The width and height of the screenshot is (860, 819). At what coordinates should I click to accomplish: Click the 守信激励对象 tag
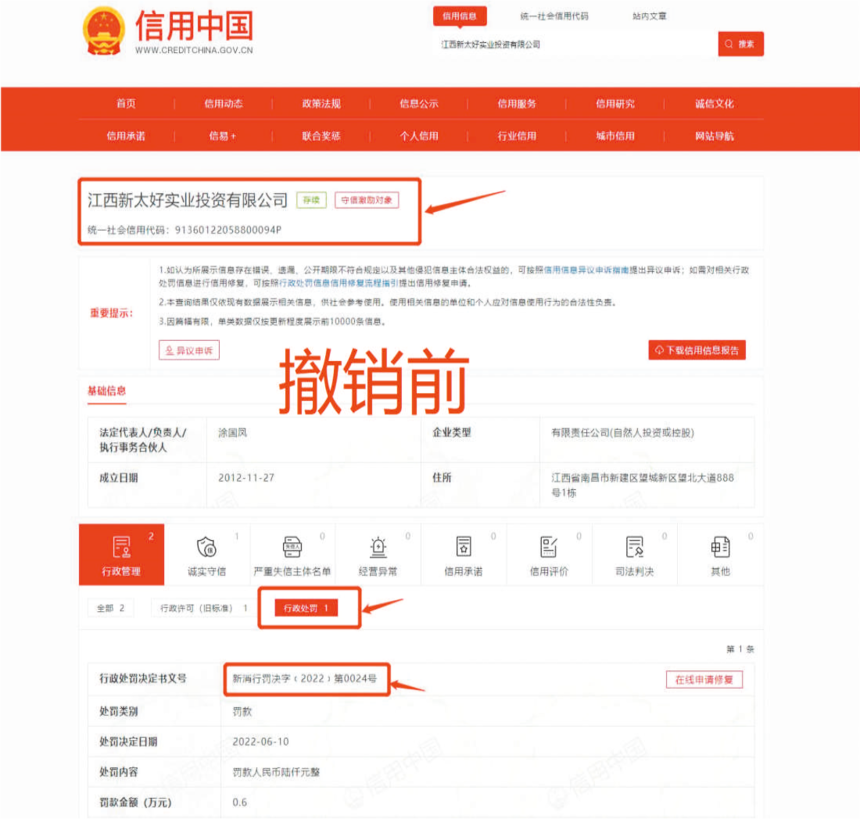point(367,200)
